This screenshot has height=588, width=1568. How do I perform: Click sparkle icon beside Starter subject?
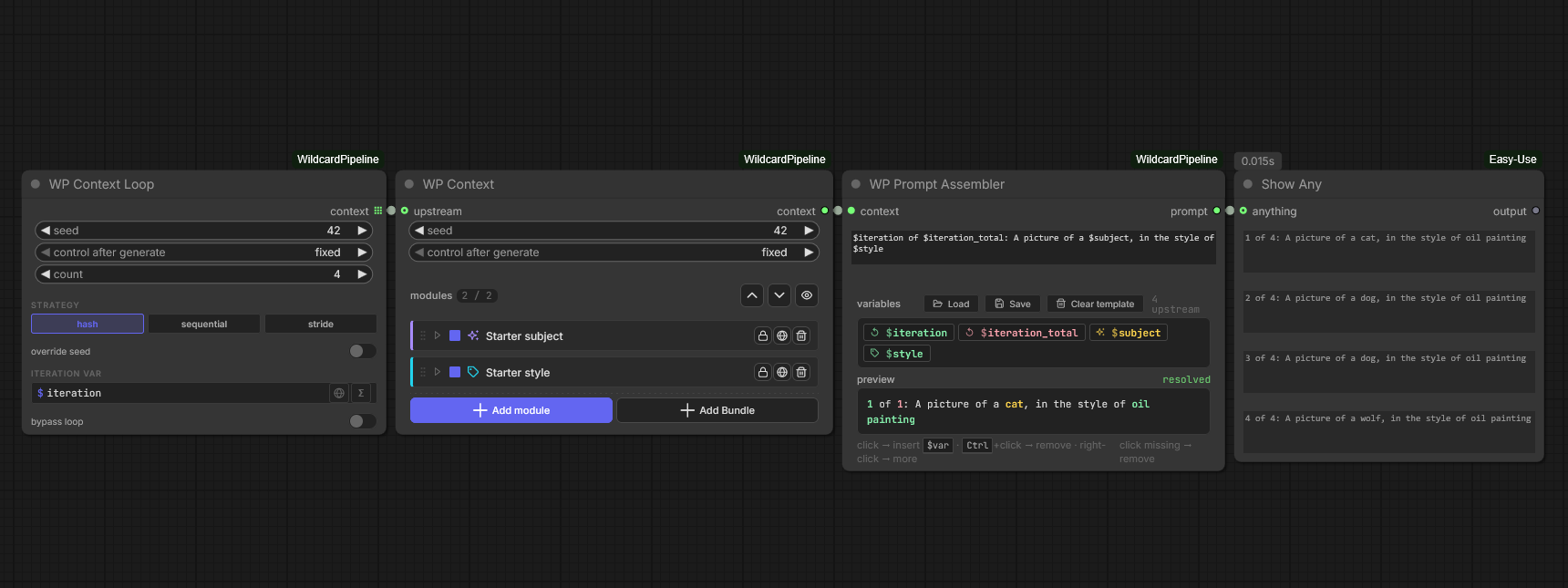pos(473,335)
